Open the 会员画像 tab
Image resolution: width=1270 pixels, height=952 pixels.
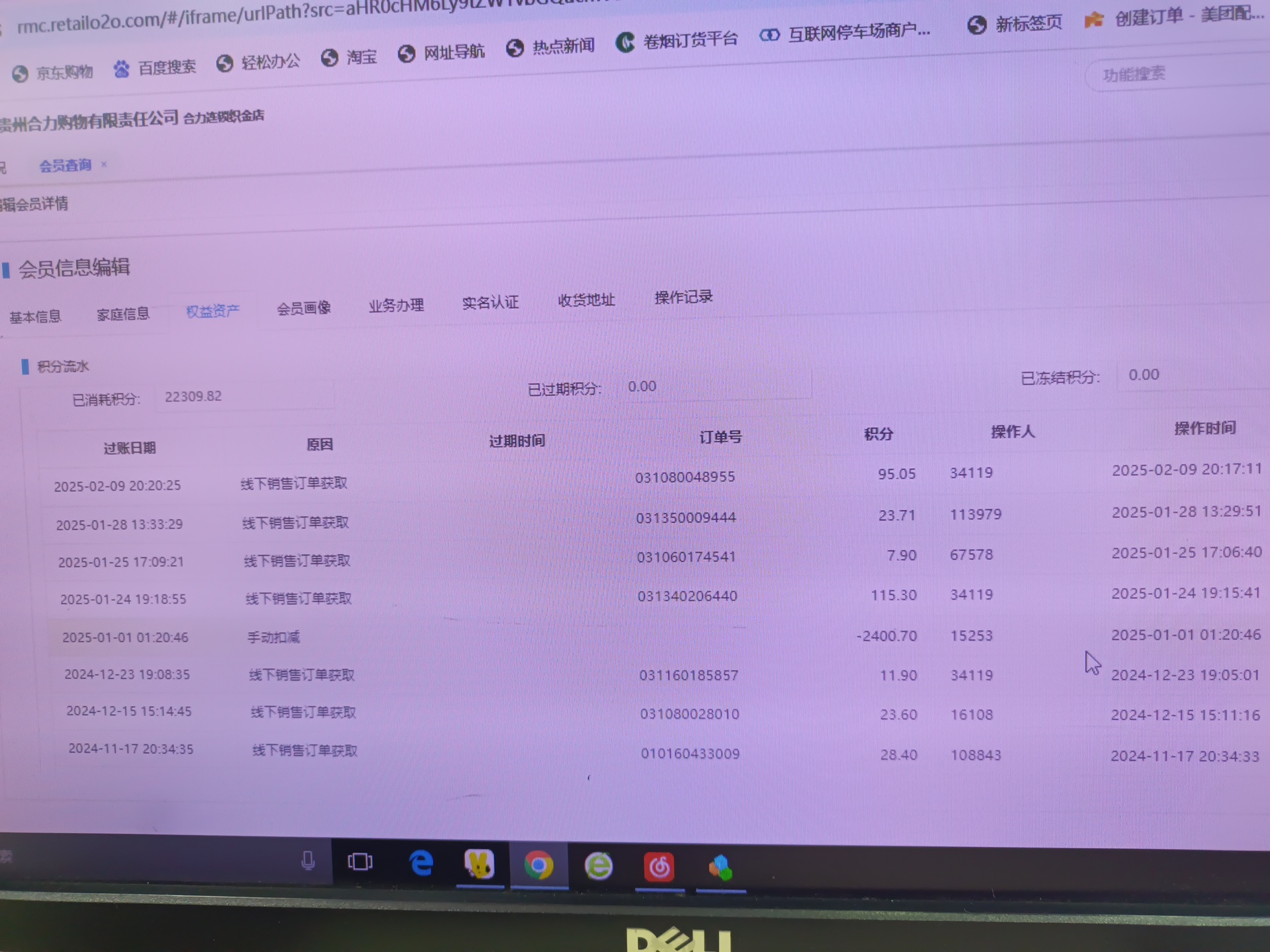click(x=304, y=308)
